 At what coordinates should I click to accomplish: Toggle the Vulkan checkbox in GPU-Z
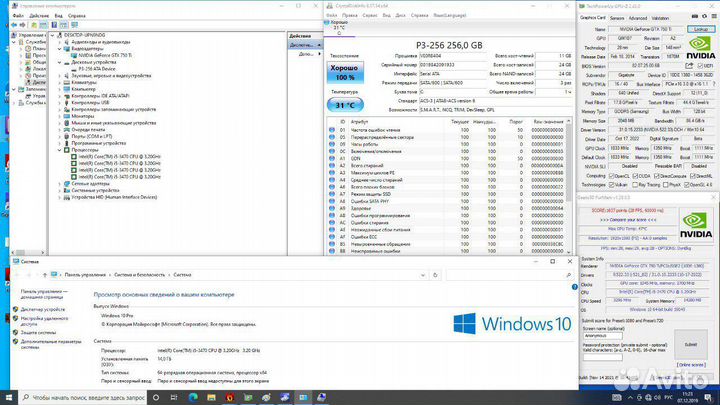(x=611, y=185)
